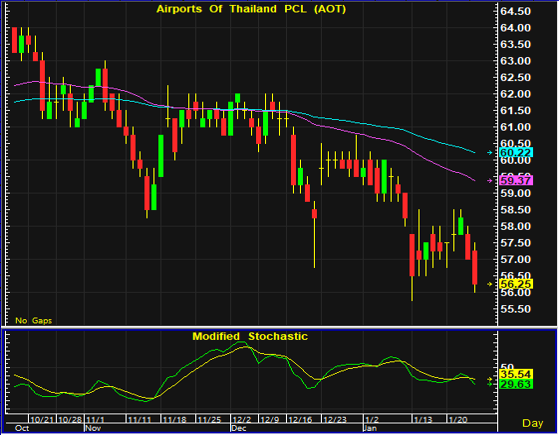Click the 1/2 date label

[x=372, y=419]
